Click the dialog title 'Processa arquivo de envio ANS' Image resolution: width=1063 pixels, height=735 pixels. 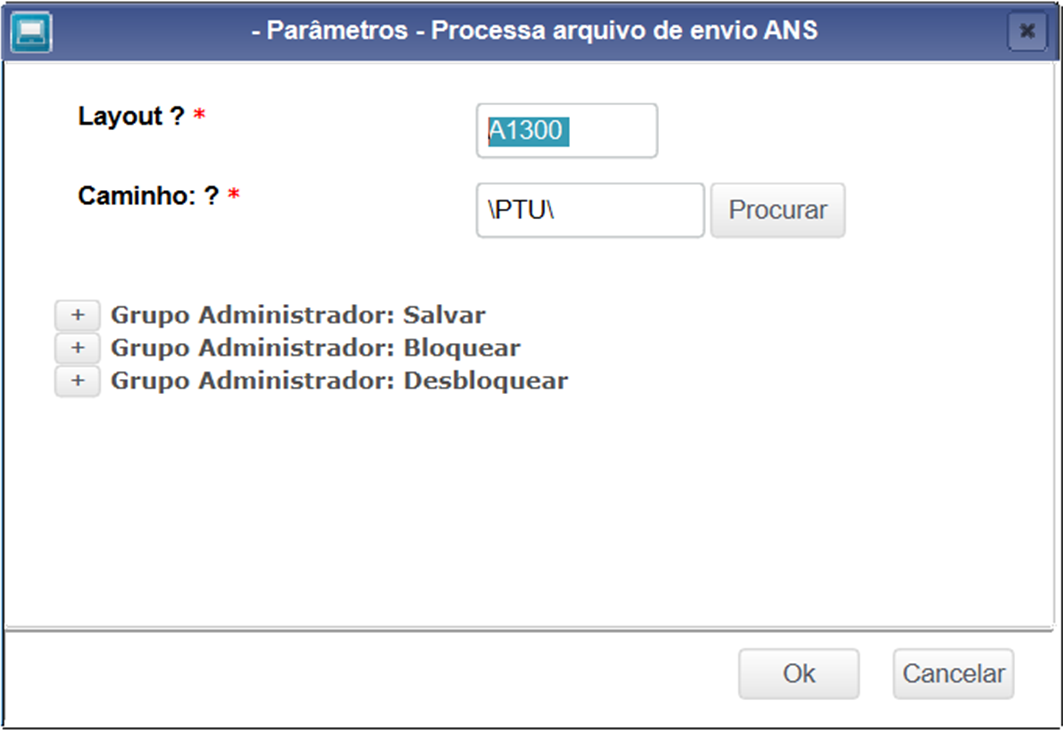pos(534,31)
